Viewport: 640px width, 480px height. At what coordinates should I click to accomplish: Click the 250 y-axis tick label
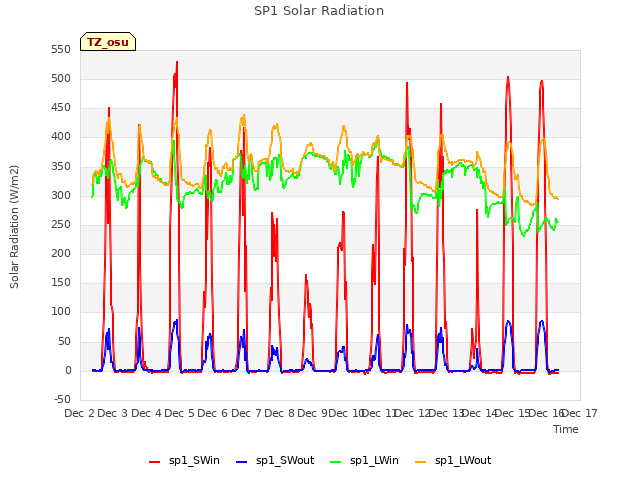point(61,224)
